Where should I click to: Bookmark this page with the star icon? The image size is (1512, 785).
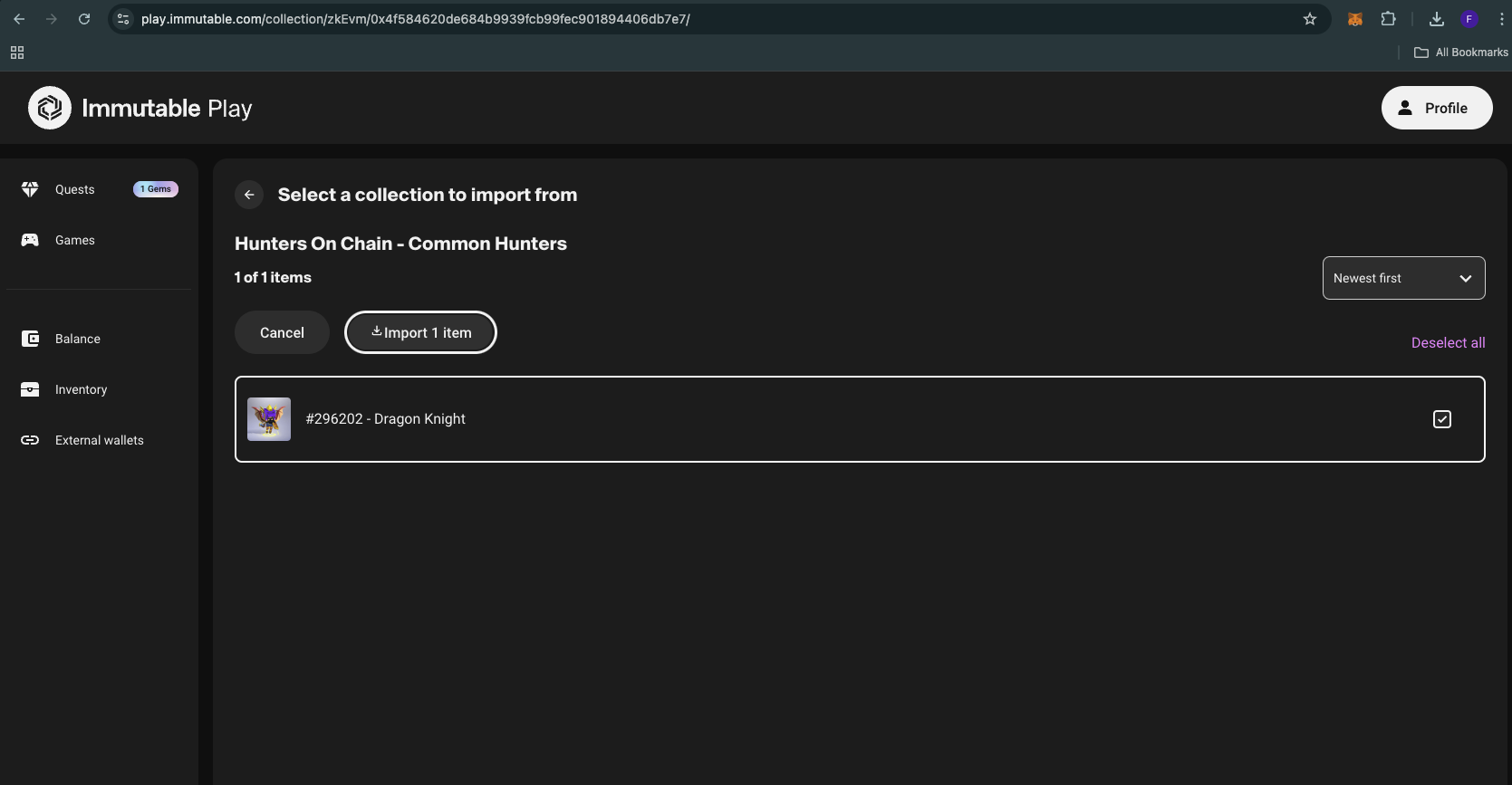point(1309,19)
